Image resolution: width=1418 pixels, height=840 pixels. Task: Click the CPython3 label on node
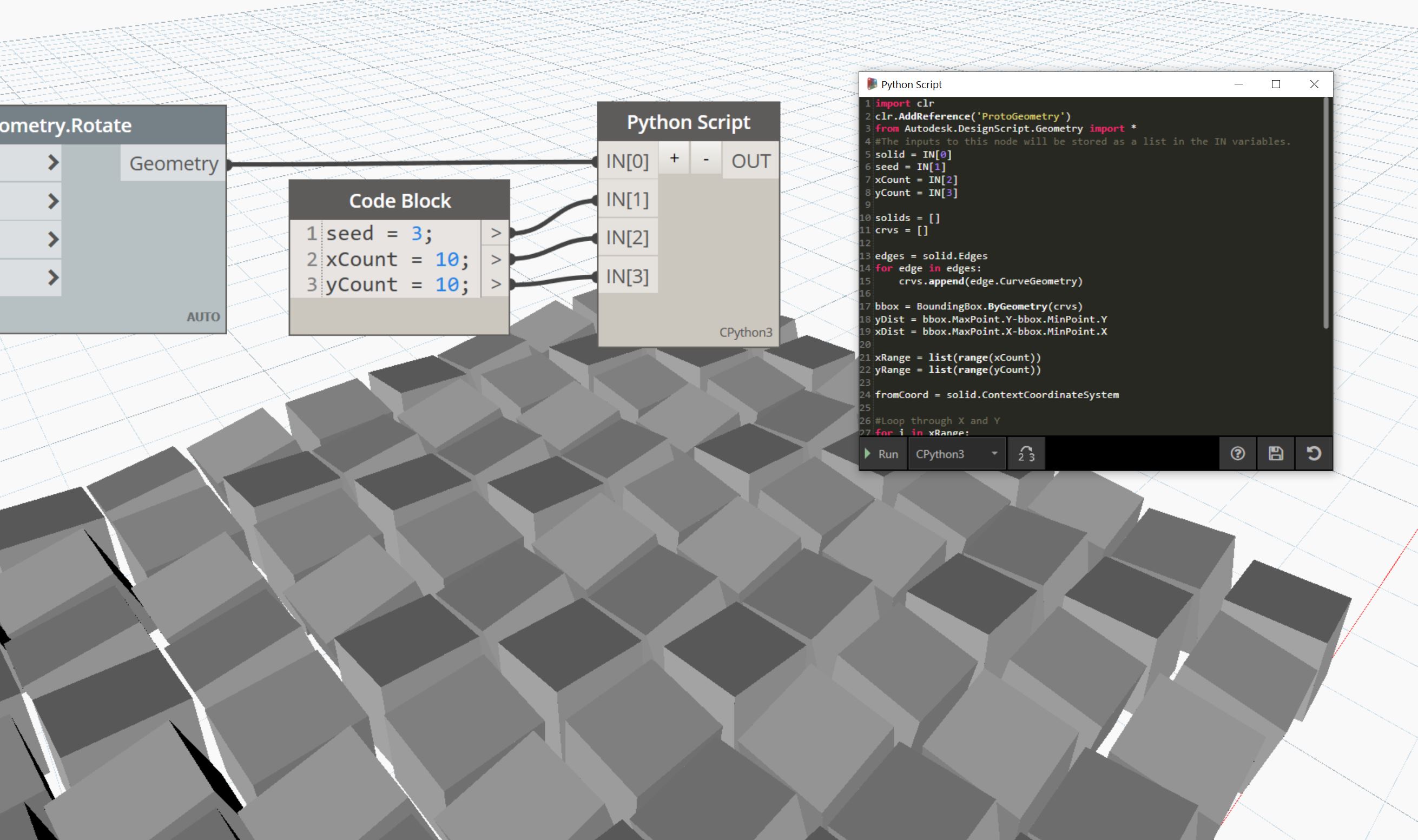(x=746, y=332)
